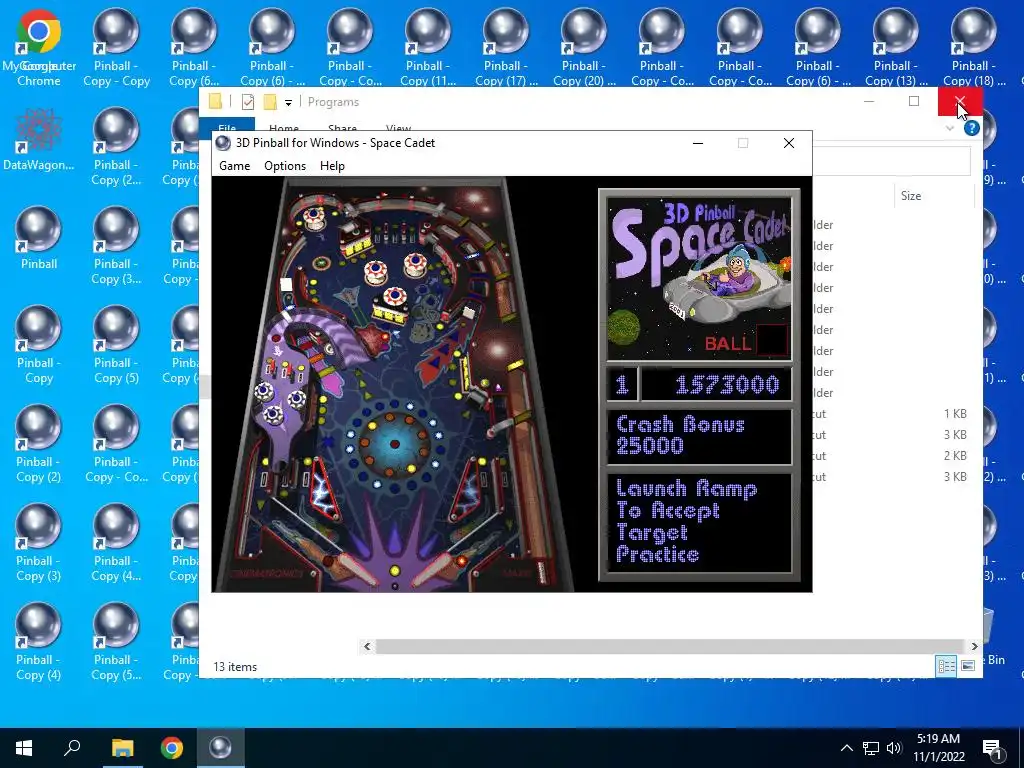Show hidden system tray icons
1024x768 pixels.
[846, 748]
